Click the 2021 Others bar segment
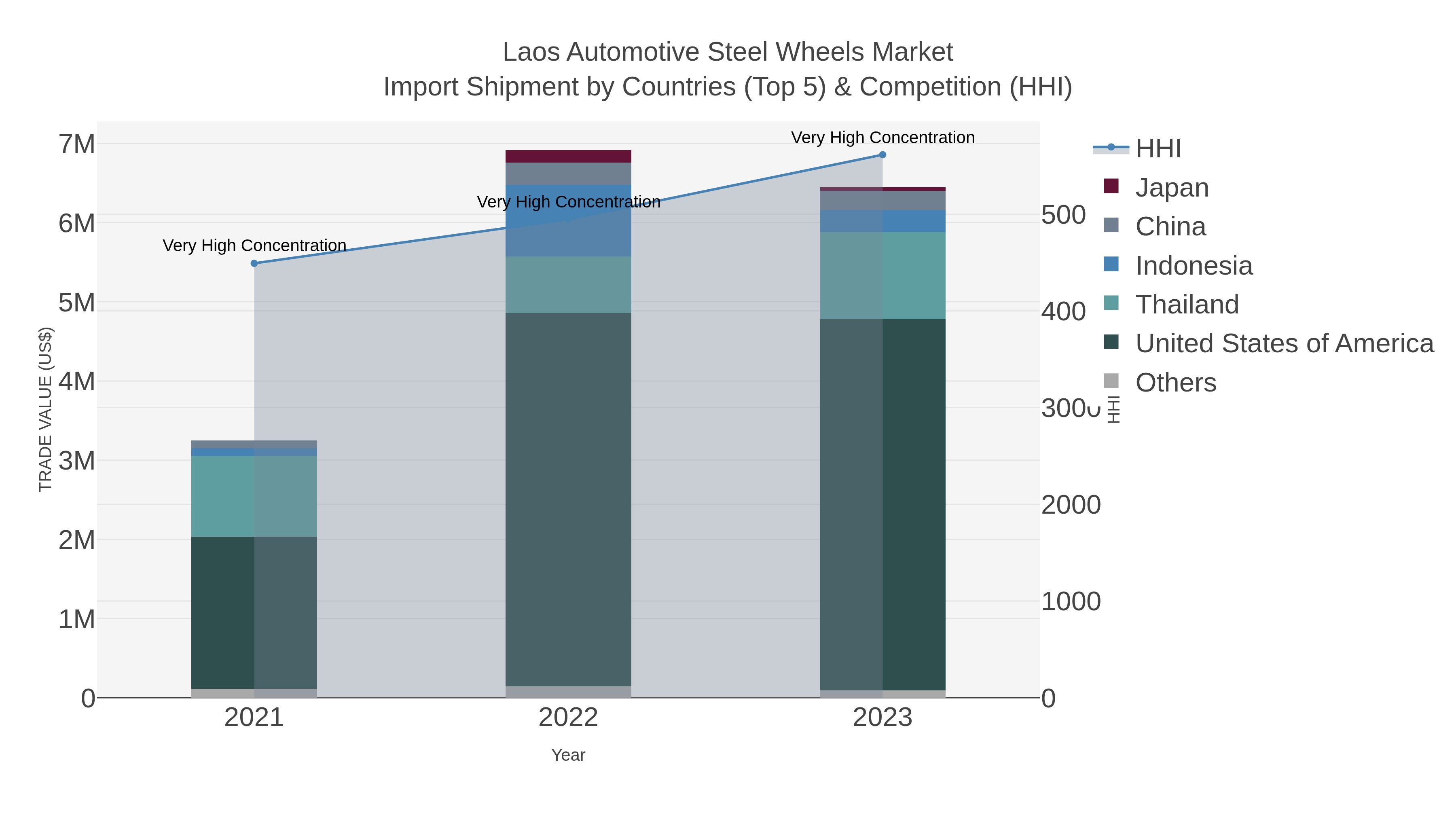The width and height of the screenshot is (1456, 819). [x=254, y=694]
